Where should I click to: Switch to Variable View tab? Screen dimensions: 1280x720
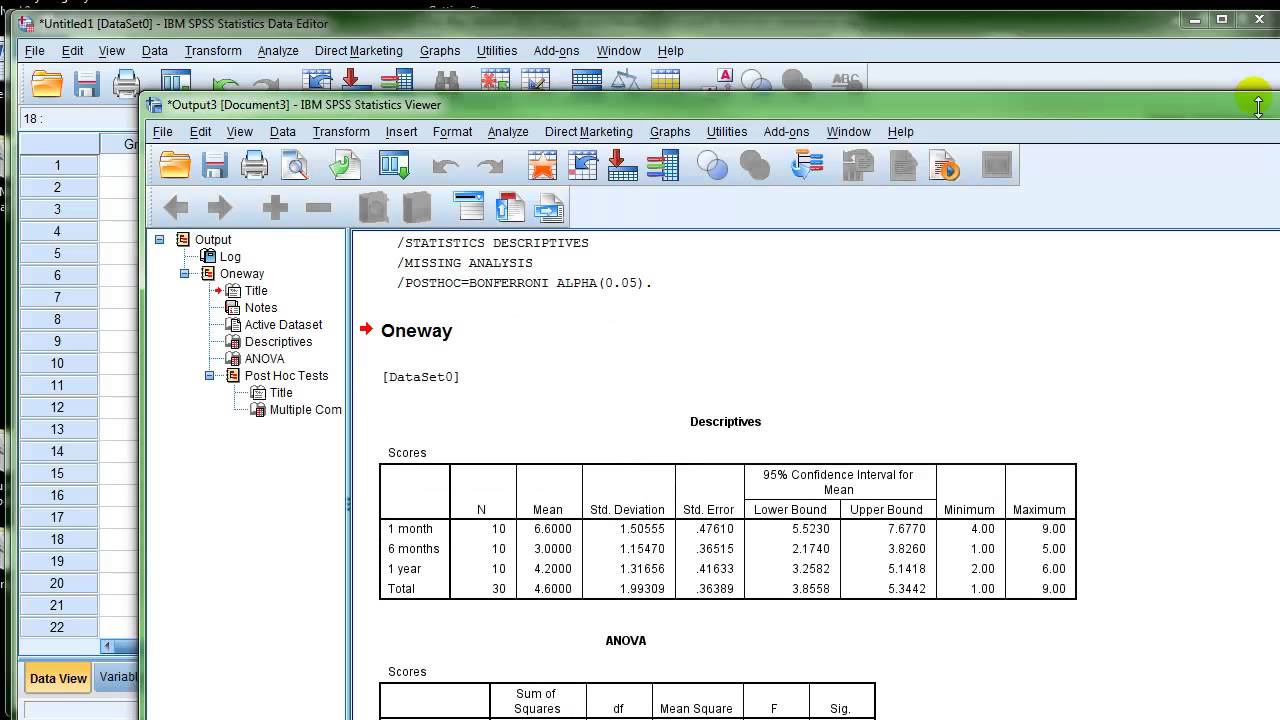tap(118, 677)
